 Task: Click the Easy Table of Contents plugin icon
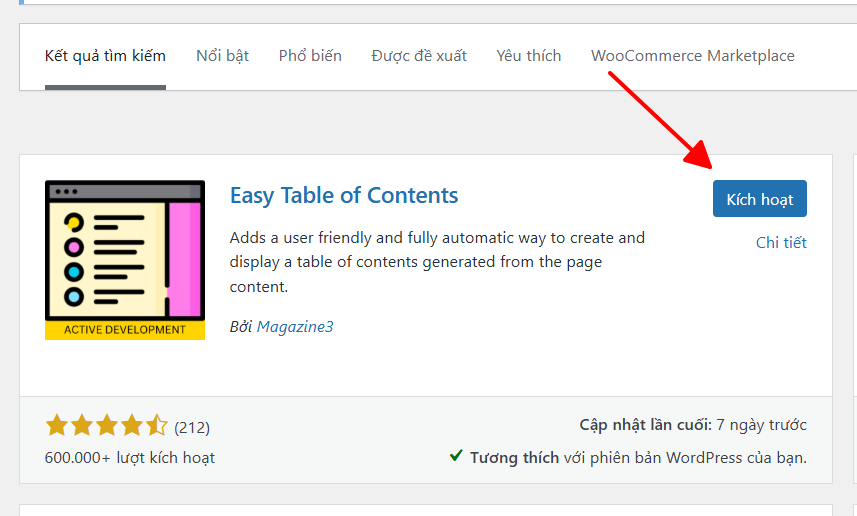pyautogui.click(x=125, y=260)
